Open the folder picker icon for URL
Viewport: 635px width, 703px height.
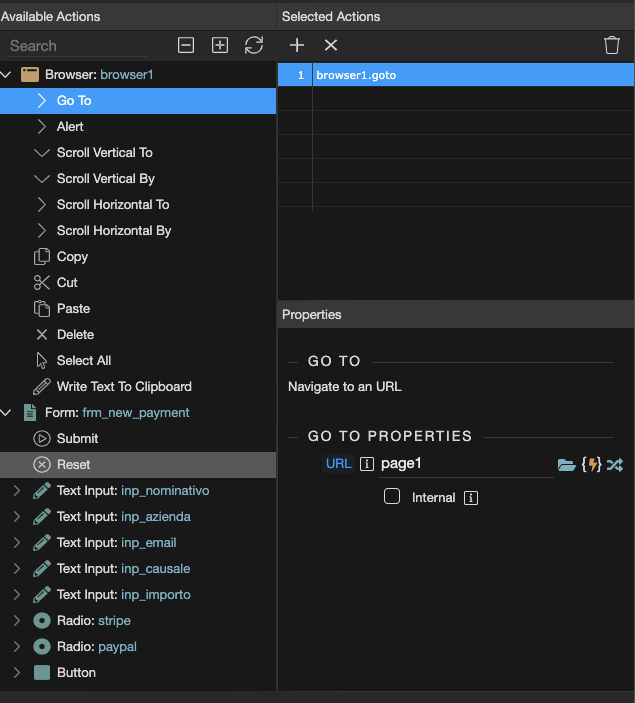click(566, 464)
